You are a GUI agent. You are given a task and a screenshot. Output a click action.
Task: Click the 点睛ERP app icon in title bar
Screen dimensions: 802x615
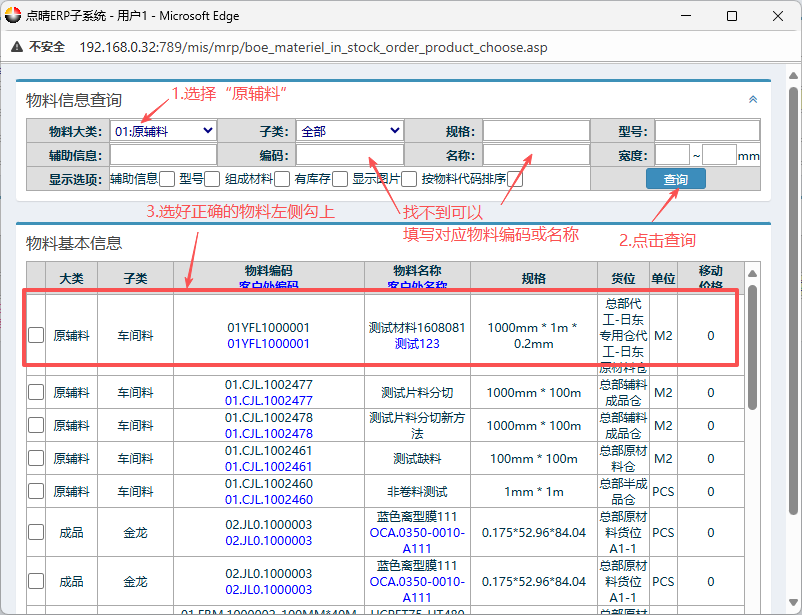click(14, 16)
